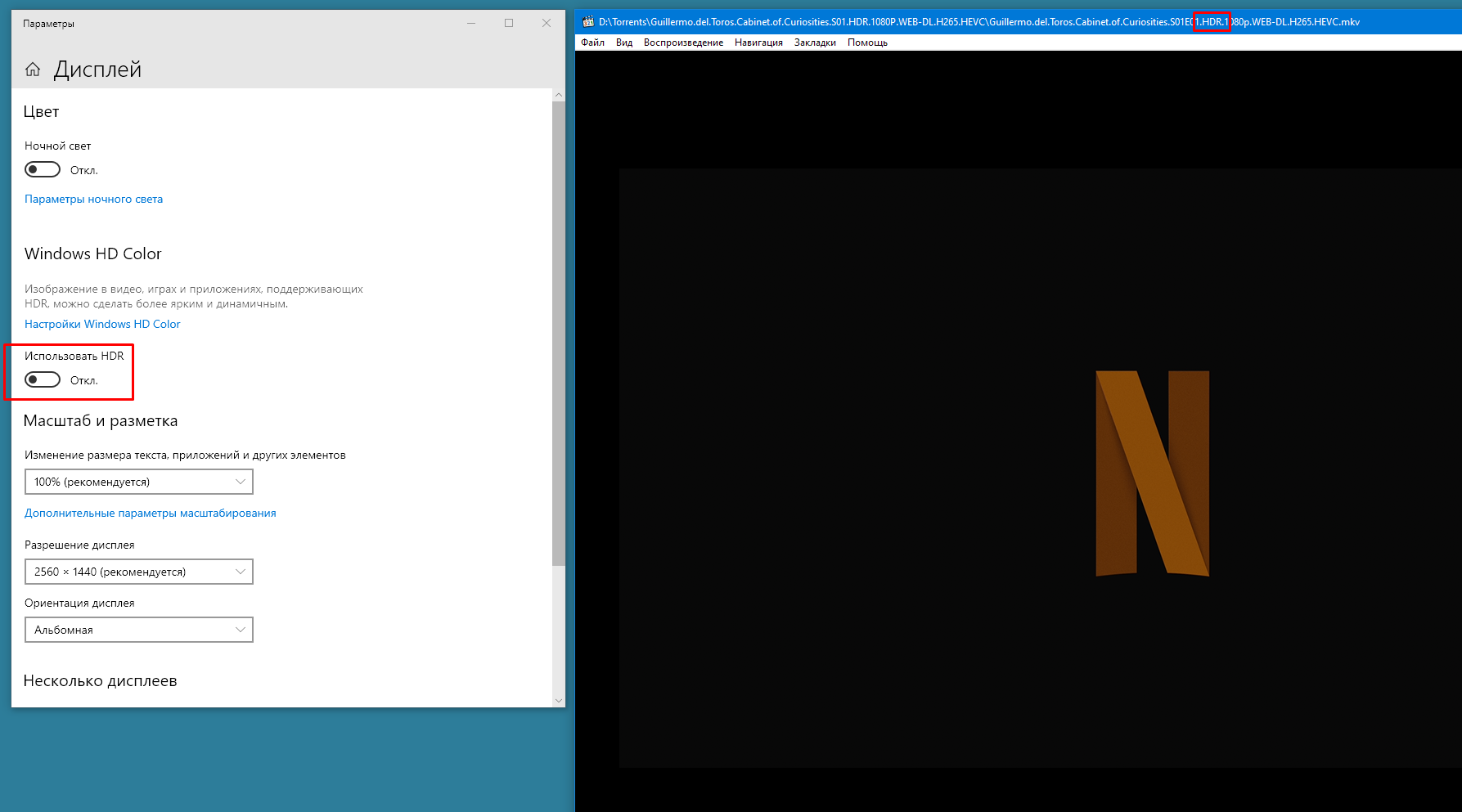The height and width of the screenshot is (812, 1462).
Task: Open the Вид menu in player
Action: [x=624, y=43]
